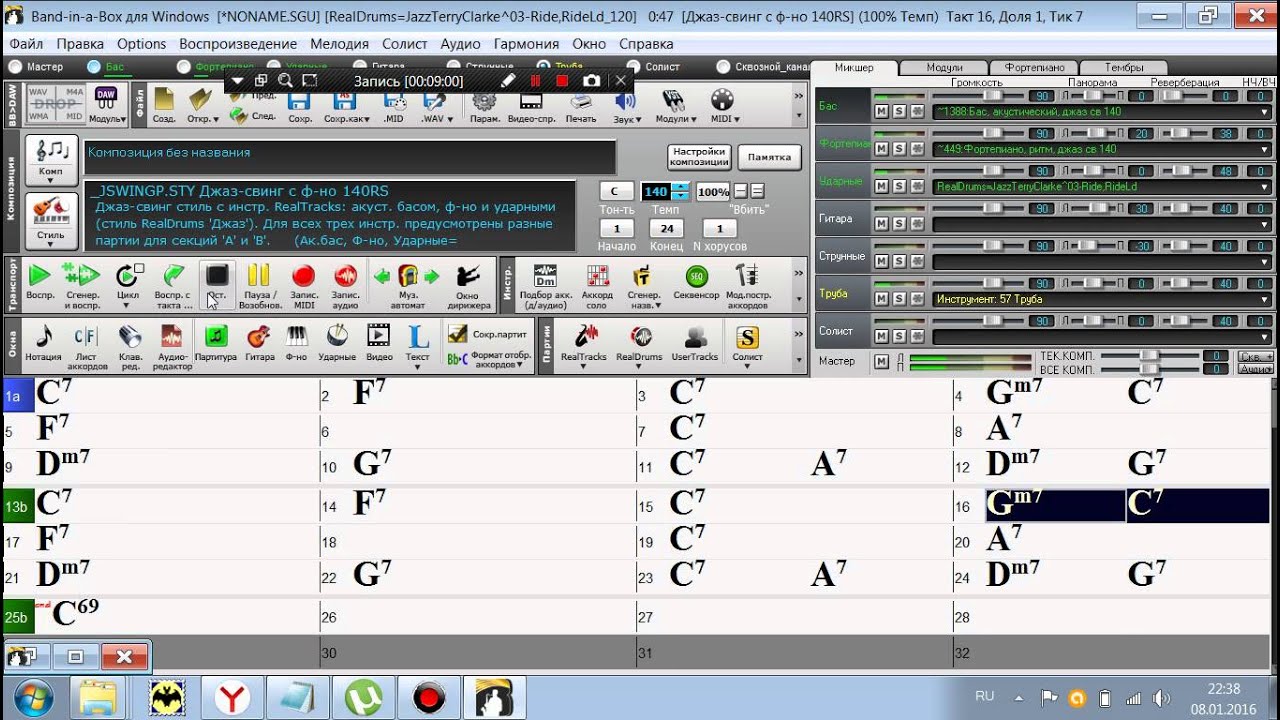Open Окно дирижера conductor window

pyautogui.click(x=467, y=285)
